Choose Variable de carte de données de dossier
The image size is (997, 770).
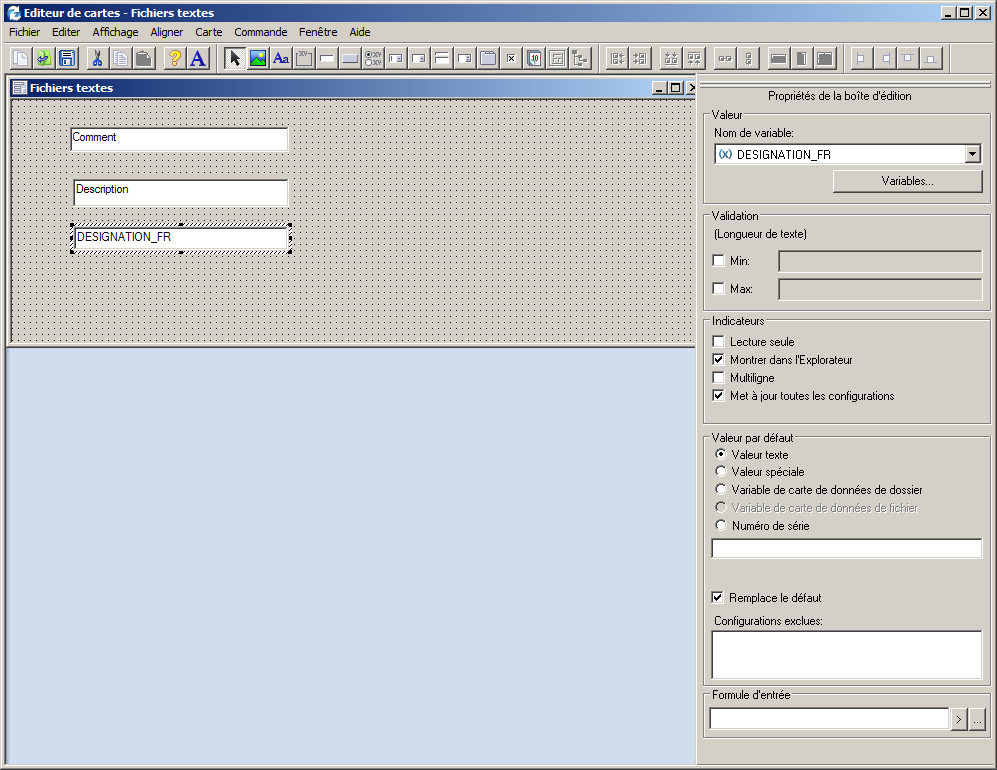click(720, 489)
